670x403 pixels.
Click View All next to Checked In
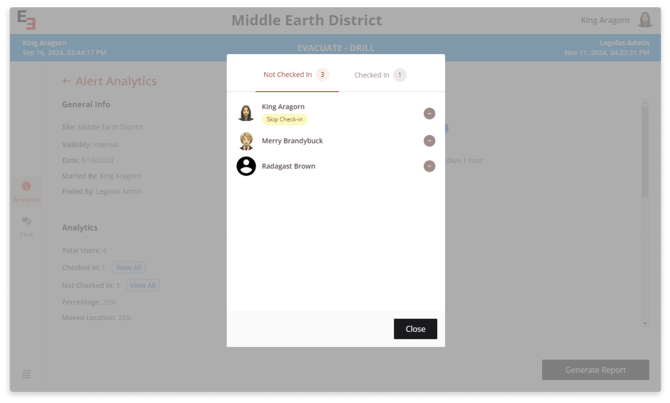point(129,268)
